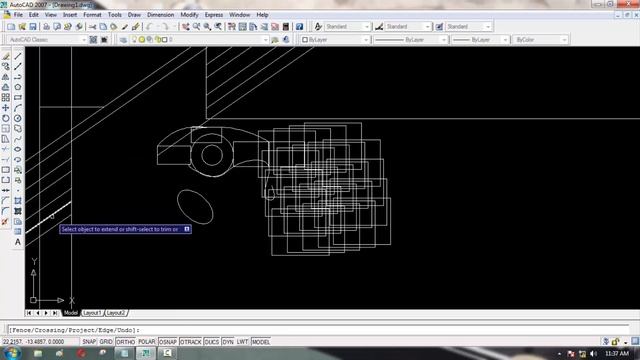Open the AutoCAD Classic workspace dropdown
Viewport: 640px width, 360px height.
click(84, 40)
